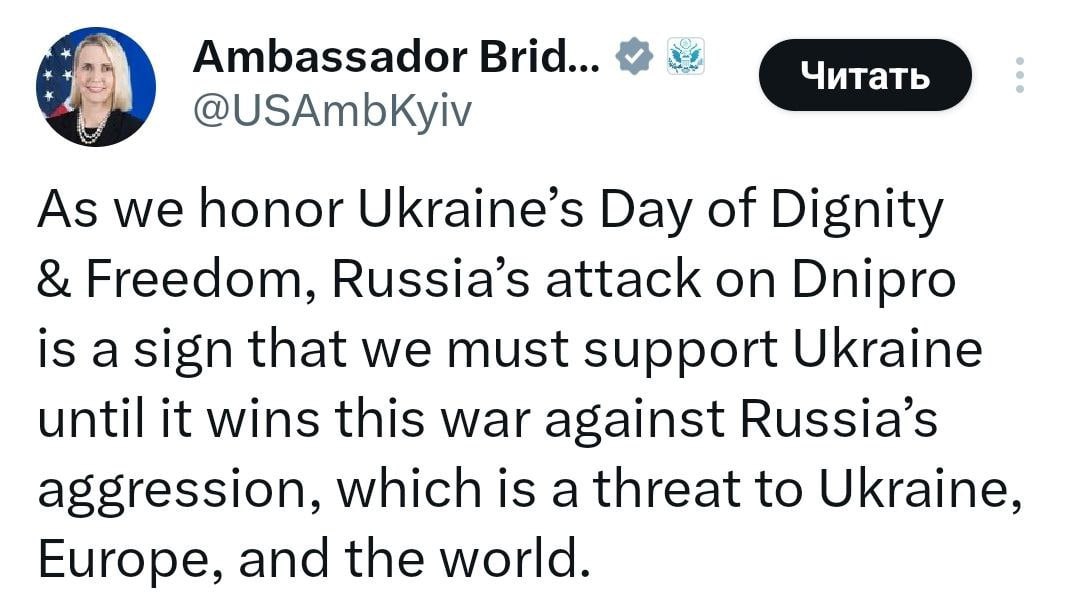The image size is (1080, 609).
Task: Click the US government seal affiliation badge
Action: tap(686, 56)
